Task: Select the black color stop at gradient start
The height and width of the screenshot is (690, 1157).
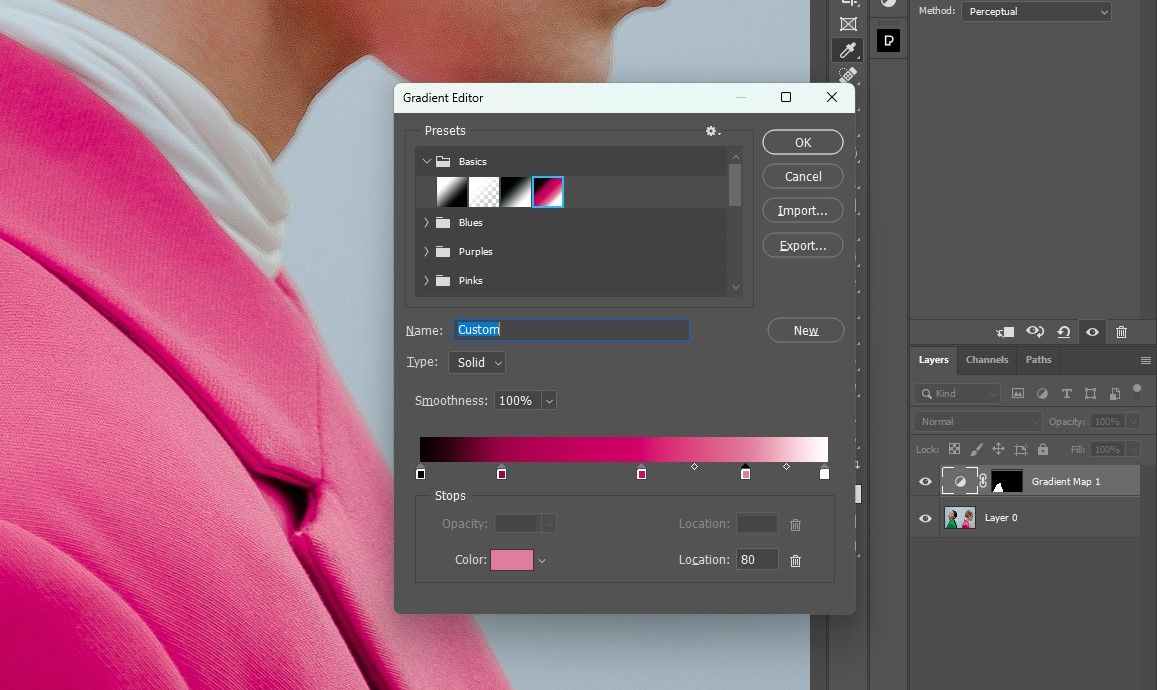Action: click(x=421, y=472)
